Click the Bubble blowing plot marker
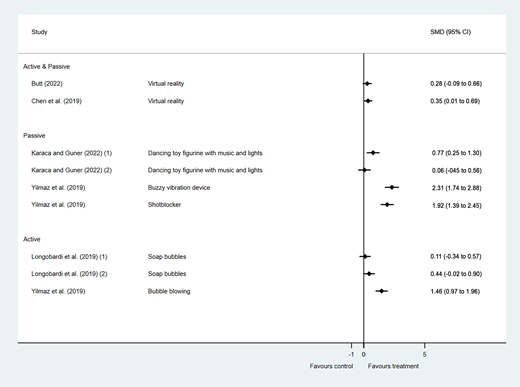The width and height of the screenshot is (520, 387). point(381,291)
